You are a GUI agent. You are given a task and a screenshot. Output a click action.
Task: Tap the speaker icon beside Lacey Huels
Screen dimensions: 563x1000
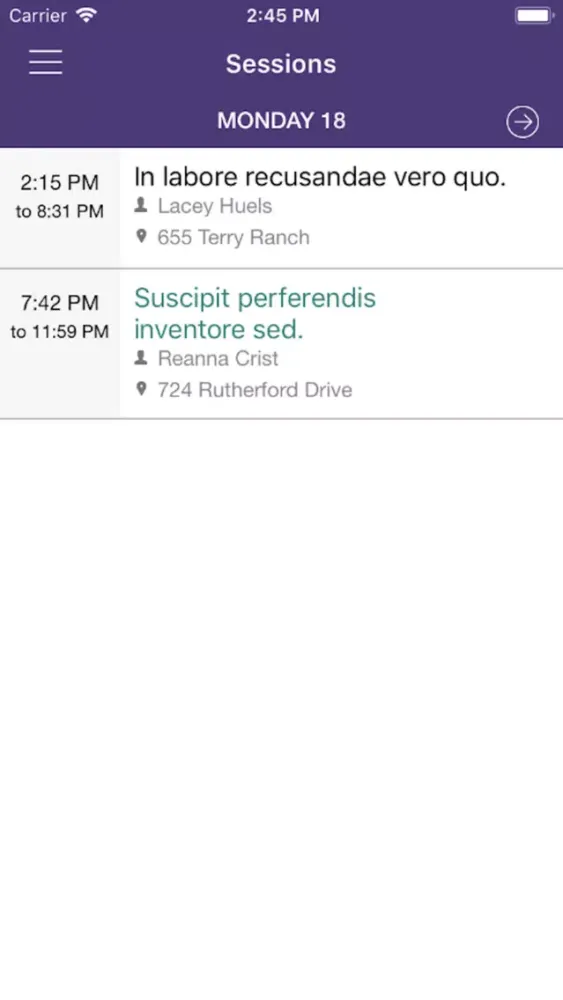point(141,205)
